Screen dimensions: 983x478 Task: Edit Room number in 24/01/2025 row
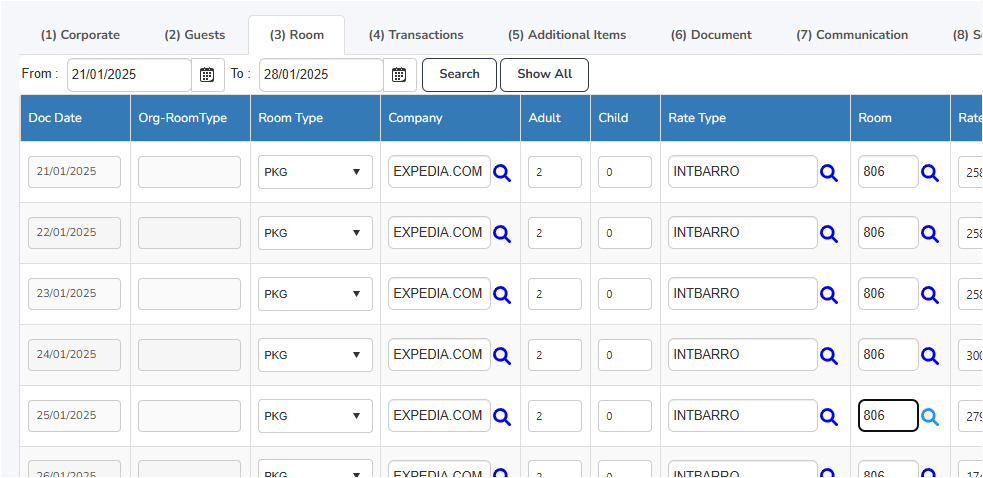coord(888,354)
